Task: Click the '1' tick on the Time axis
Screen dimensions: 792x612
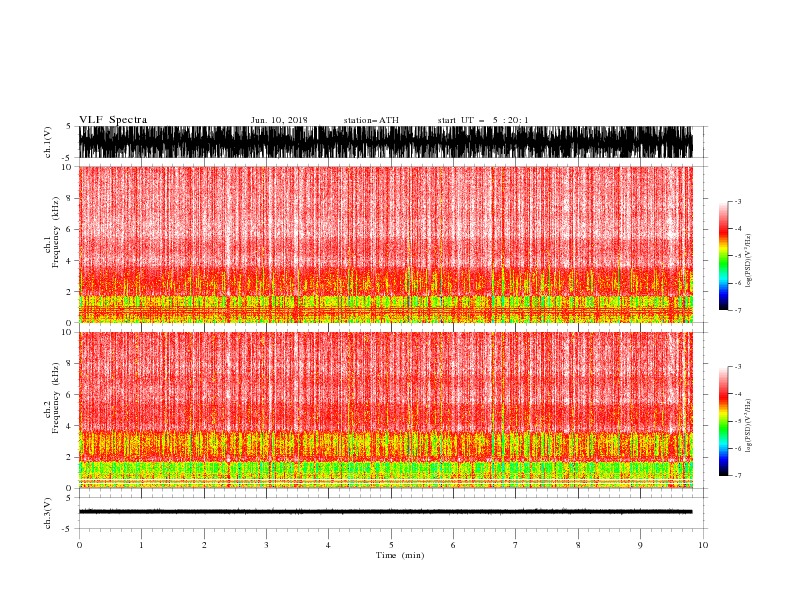Action: point(141,545)
